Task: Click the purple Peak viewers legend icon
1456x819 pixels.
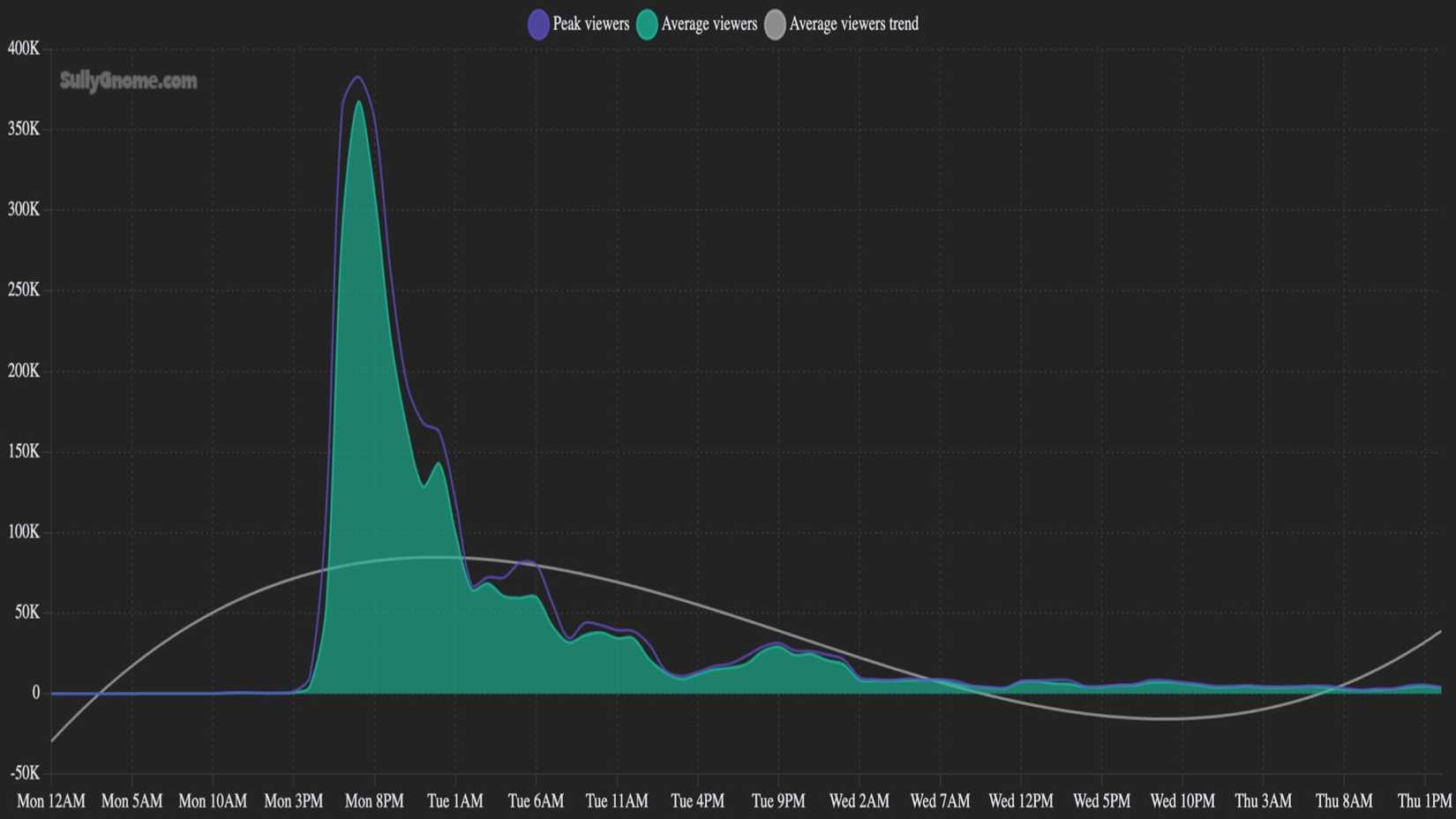Action: pos(537,24)
